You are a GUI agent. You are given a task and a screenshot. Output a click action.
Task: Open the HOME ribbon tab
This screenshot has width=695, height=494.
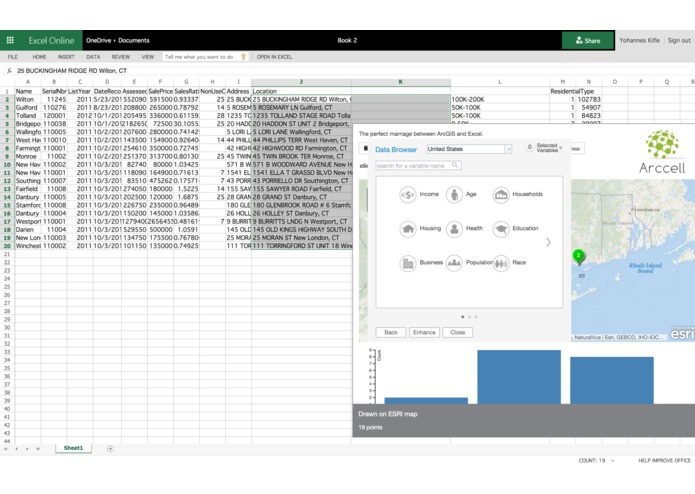pyautogui.click(x=39, y=57)
